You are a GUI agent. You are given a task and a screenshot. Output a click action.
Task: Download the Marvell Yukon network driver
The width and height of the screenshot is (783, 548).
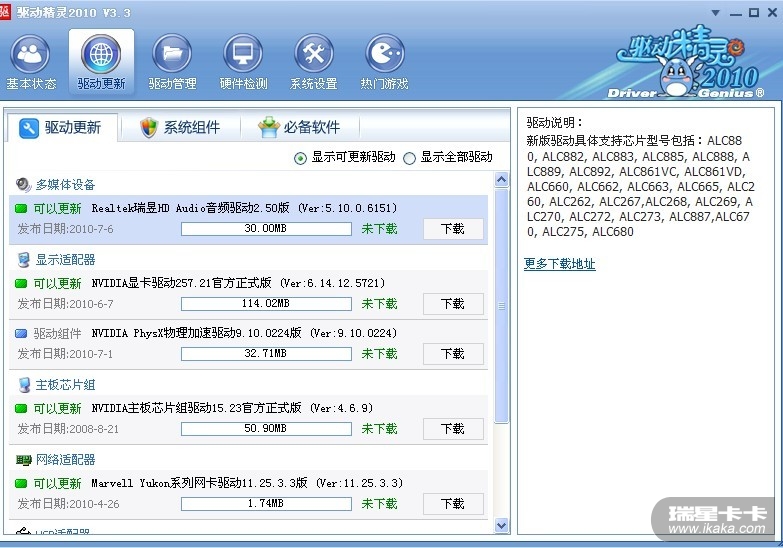[453, 504]
